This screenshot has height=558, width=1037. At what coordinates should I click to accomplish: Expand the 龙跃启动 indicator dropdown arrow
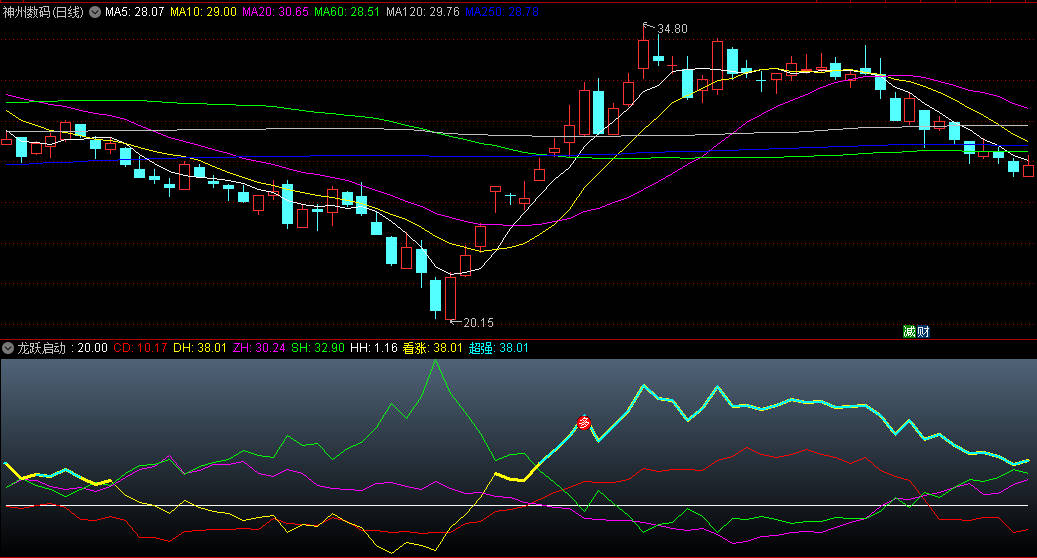[x=8, y=348]
